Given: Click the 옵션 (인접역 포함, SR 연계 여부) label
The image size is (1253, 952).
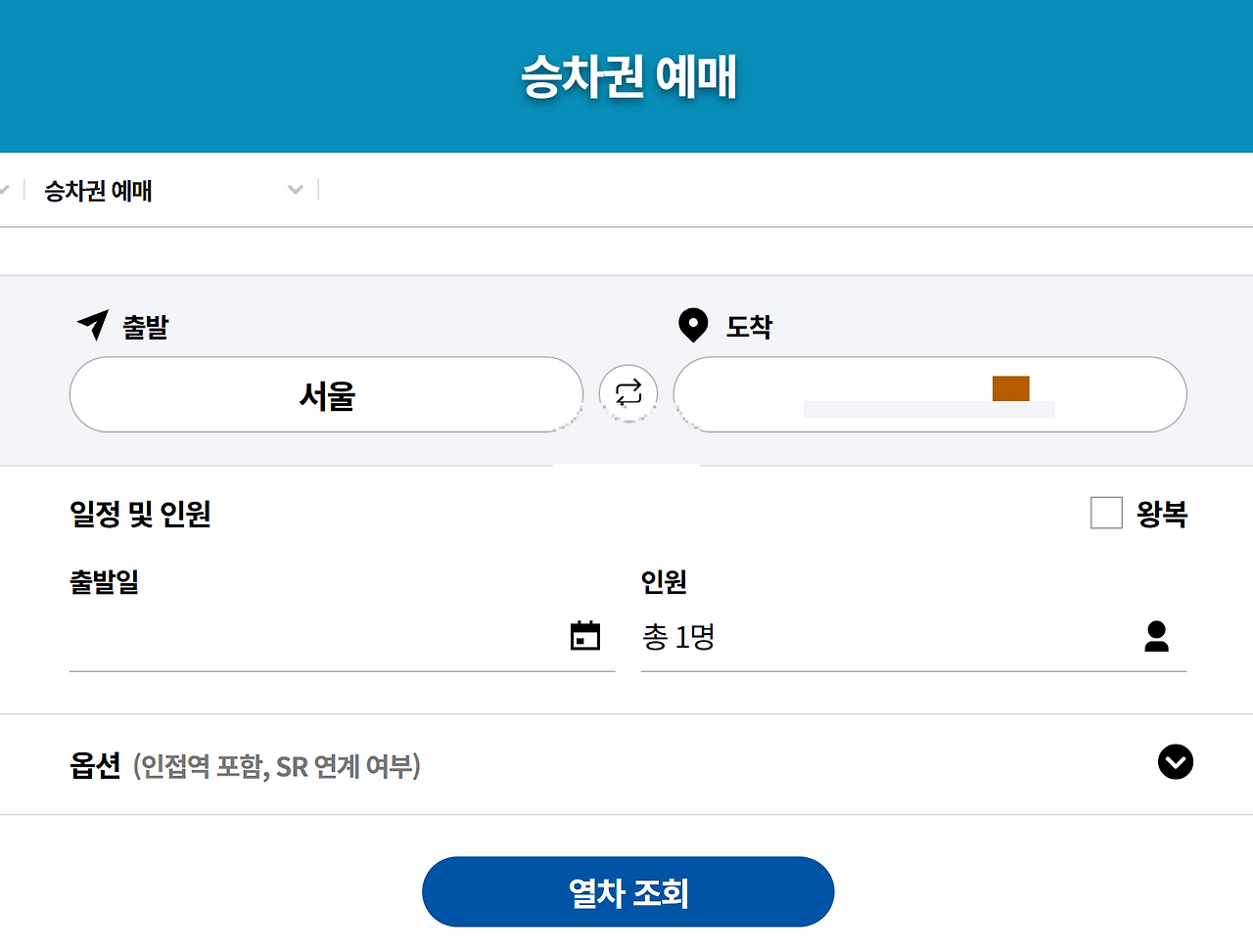Looking at the screenshot, I should (x=245, y=765).
